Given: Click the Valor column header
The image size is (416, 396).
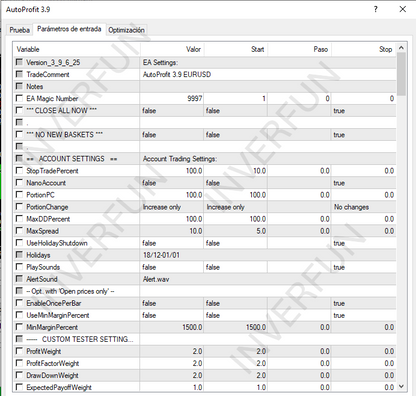Looking at the screenshot, I should pyautogui.click(x=172, y=49).
